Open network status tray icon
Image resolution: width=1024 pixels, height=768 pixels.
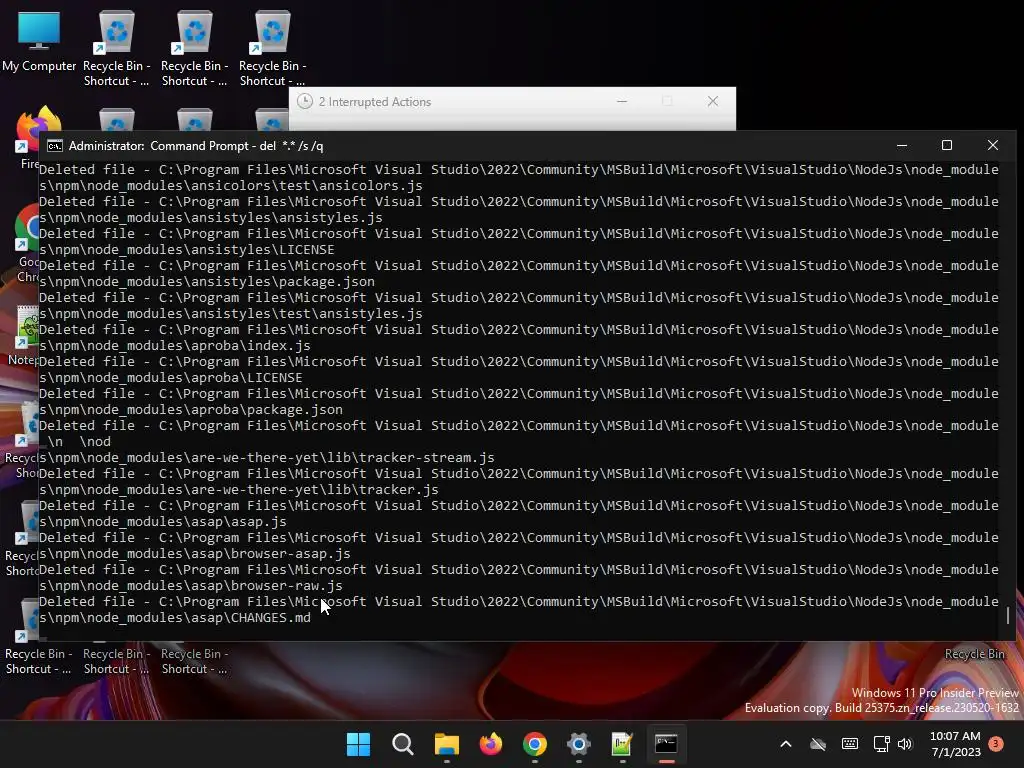[881, 744]
